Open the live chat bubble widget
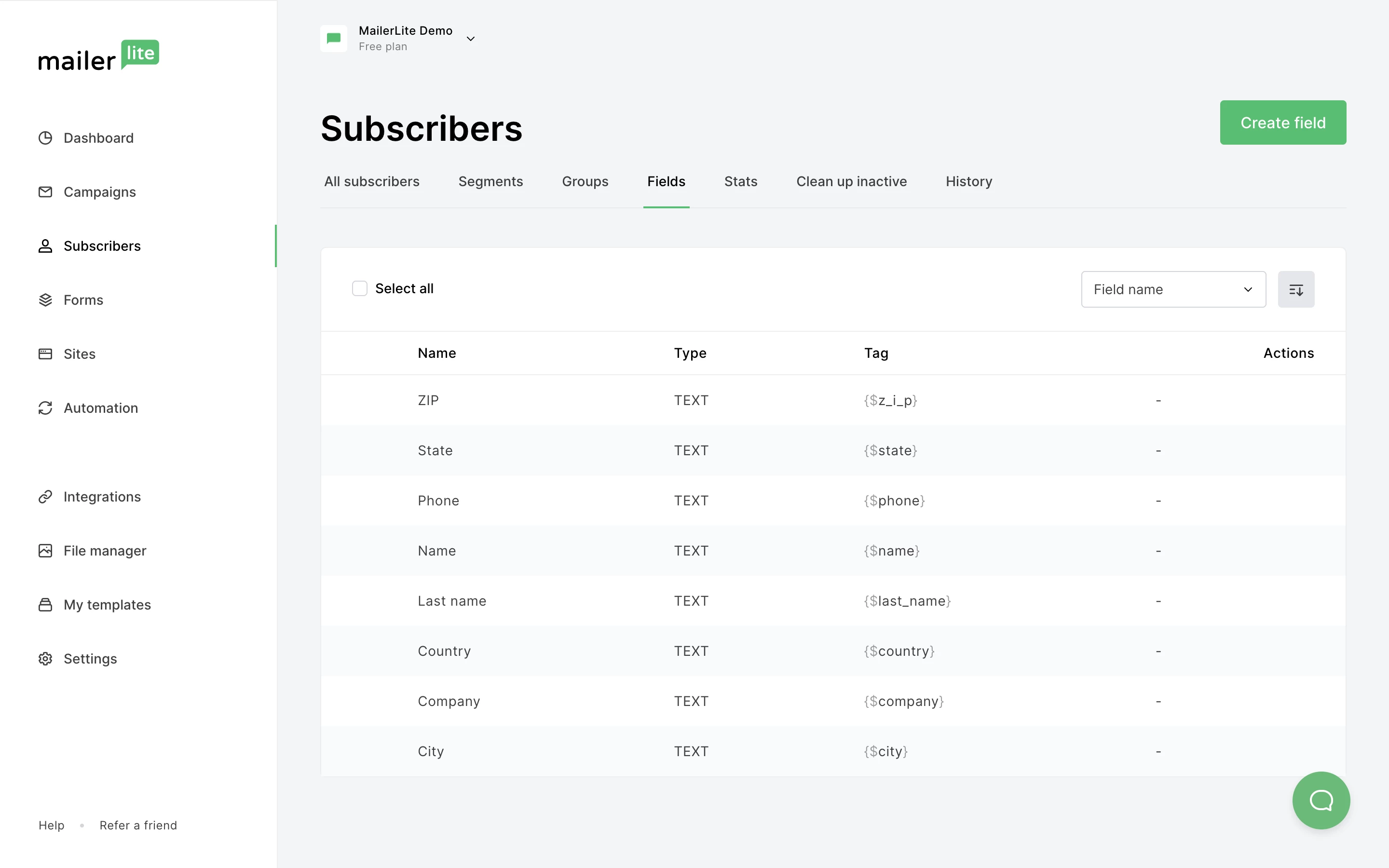Viewport: 1389px width, 868px height. click(x=1321, y=800)
